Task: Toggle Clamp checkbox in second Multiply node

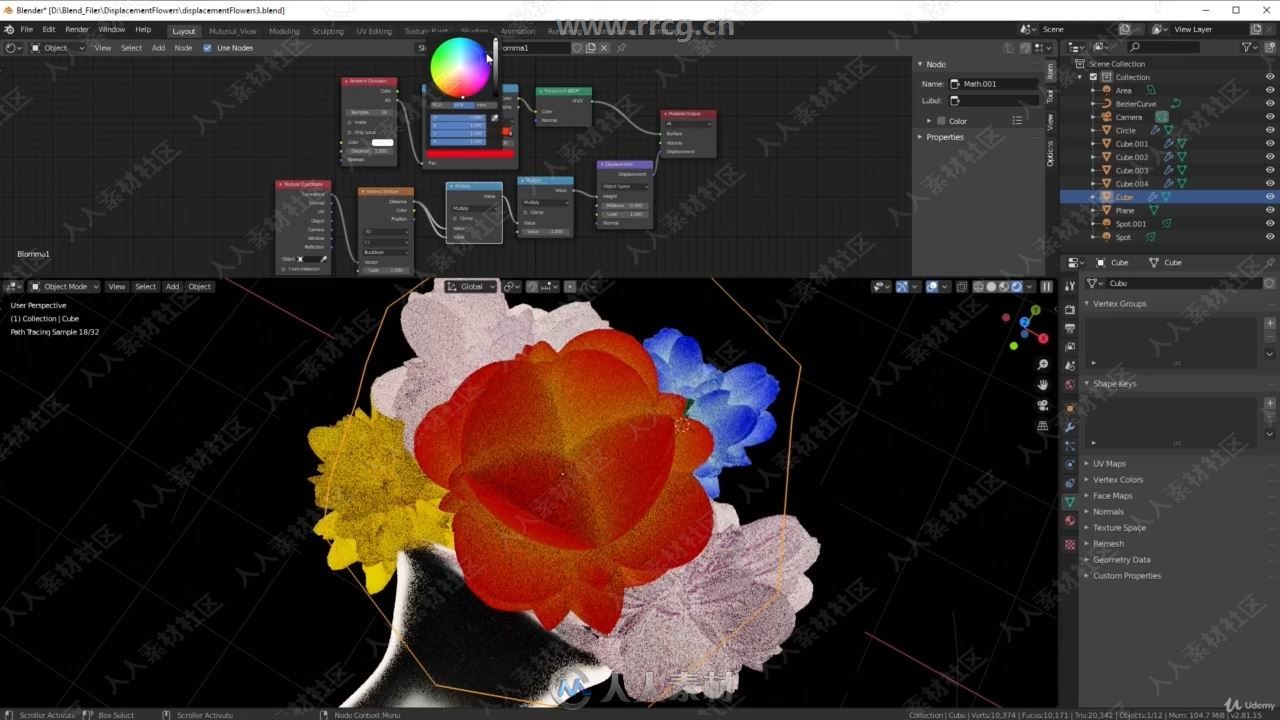Action: tap(526, 212)
